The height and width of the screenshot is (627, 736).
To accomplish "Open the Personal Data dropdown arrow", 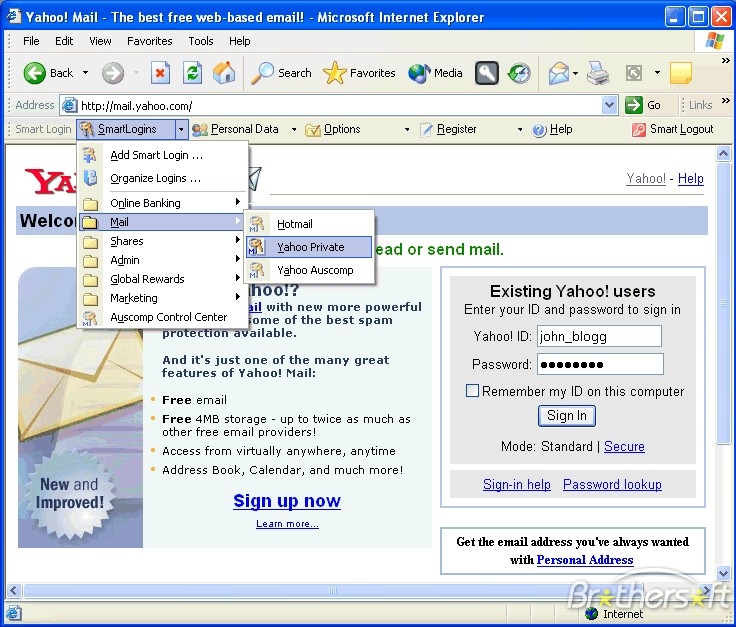I will point(294,130).
